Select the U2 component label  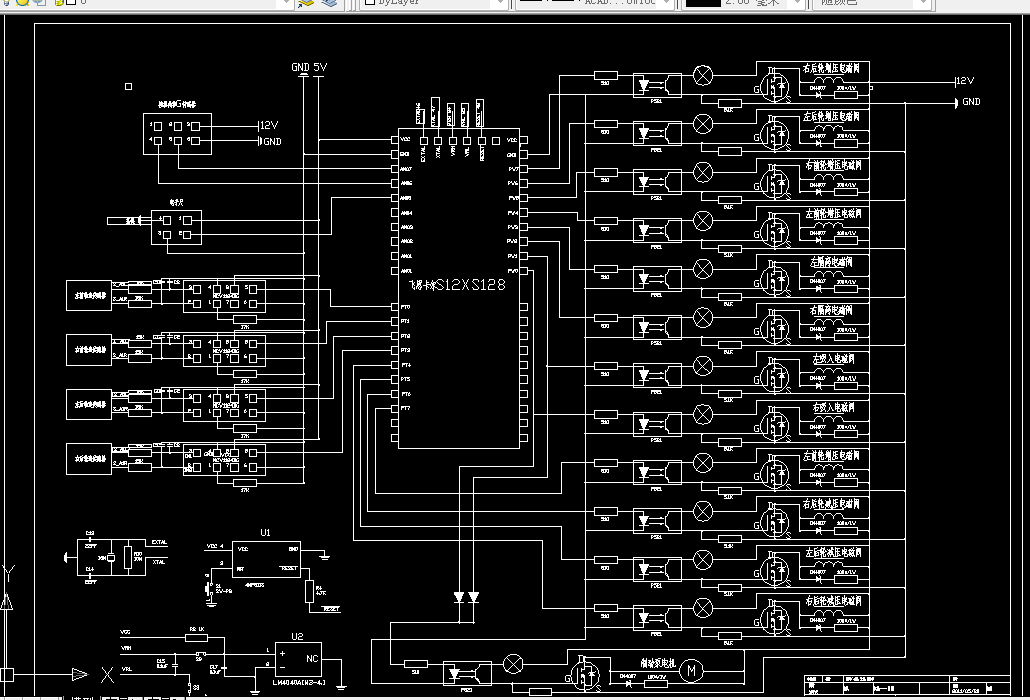[x=297, y=636]
